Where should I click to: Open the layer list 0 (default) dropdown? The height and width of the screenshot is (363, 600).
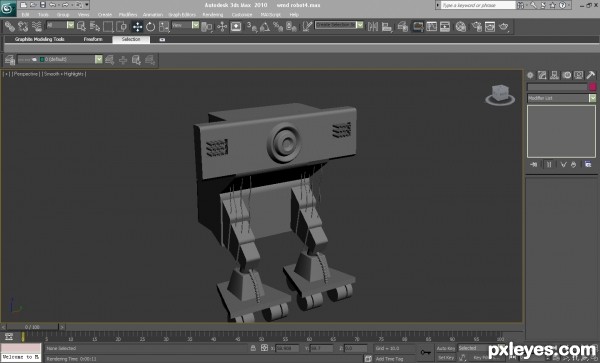point(99,59)
